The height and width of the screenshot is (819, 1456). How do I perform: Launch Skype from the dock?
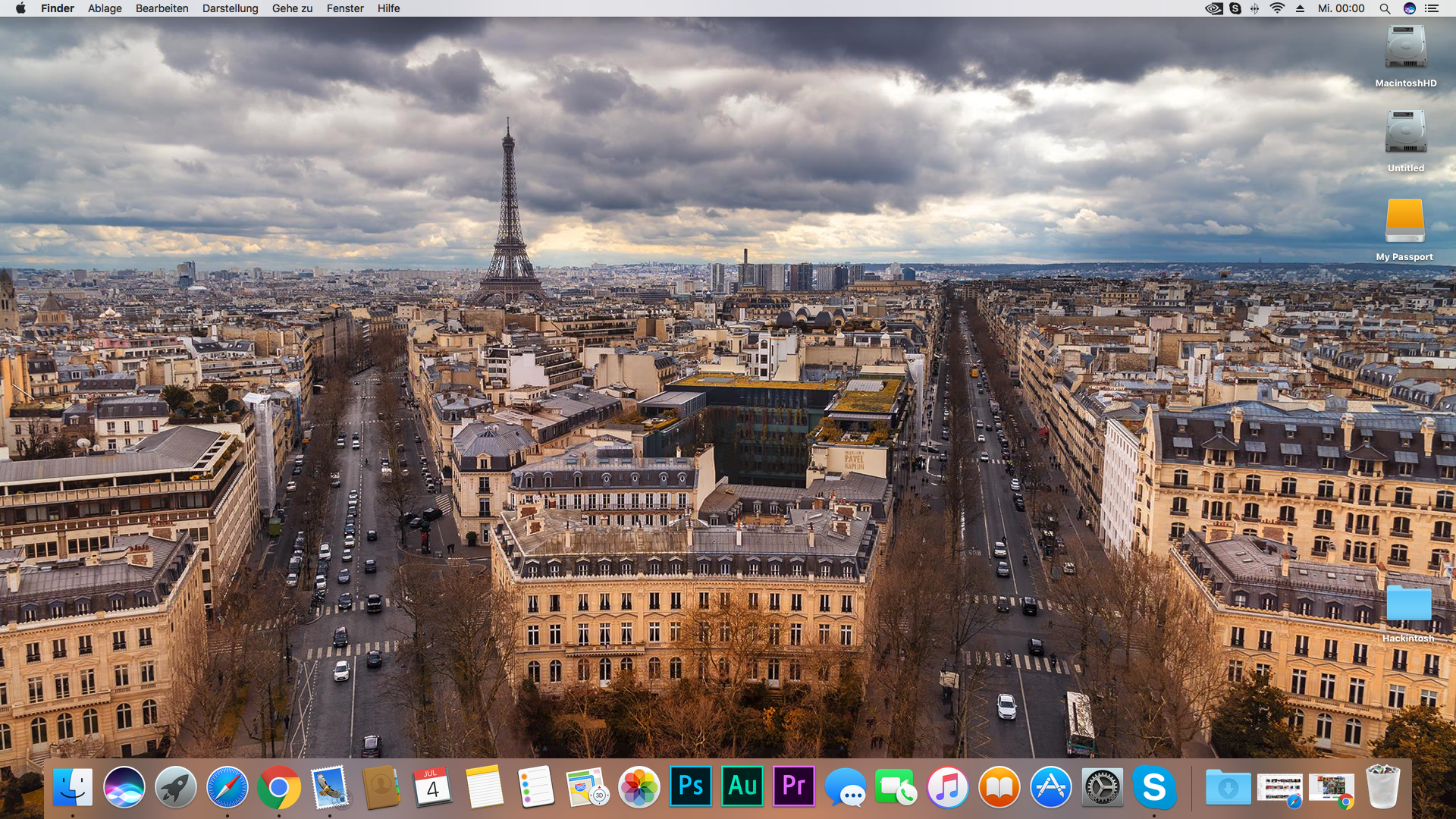(x=1154, y=788)
